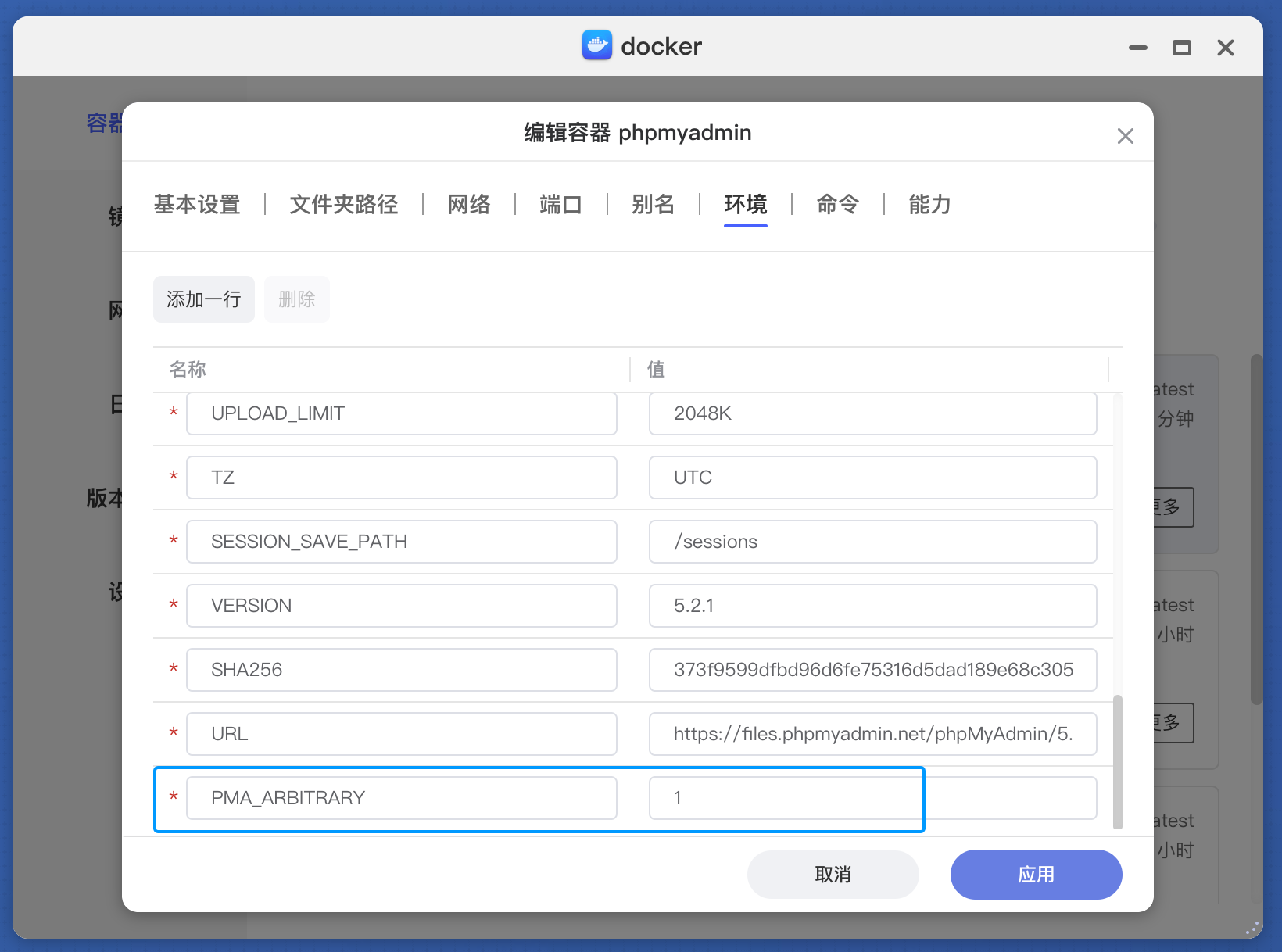Click the disabled 删除 button
This screenshot has height=952, width=1282.
[297, 299]
